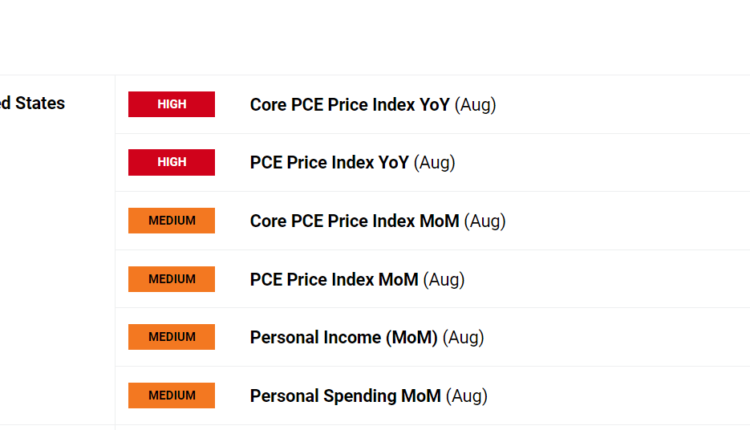Open the PCE Price Index YoY event
This screenshot has height=430, width=750.
[x=329, y=162]
